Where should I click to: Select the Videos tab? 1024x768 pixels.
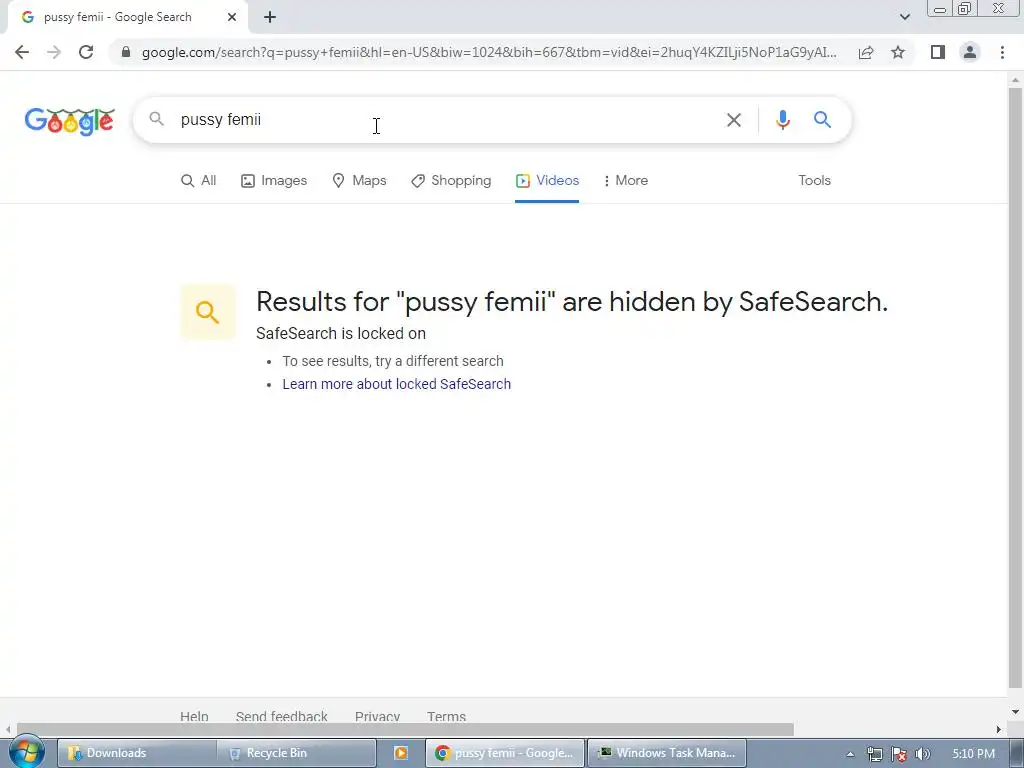pos(547,180)
